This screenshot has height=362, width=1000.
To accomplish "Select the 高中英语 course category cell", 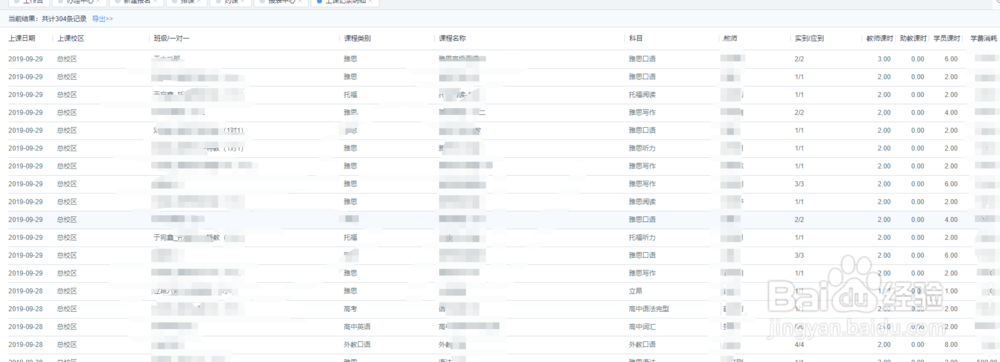I will tap(357, 327).
